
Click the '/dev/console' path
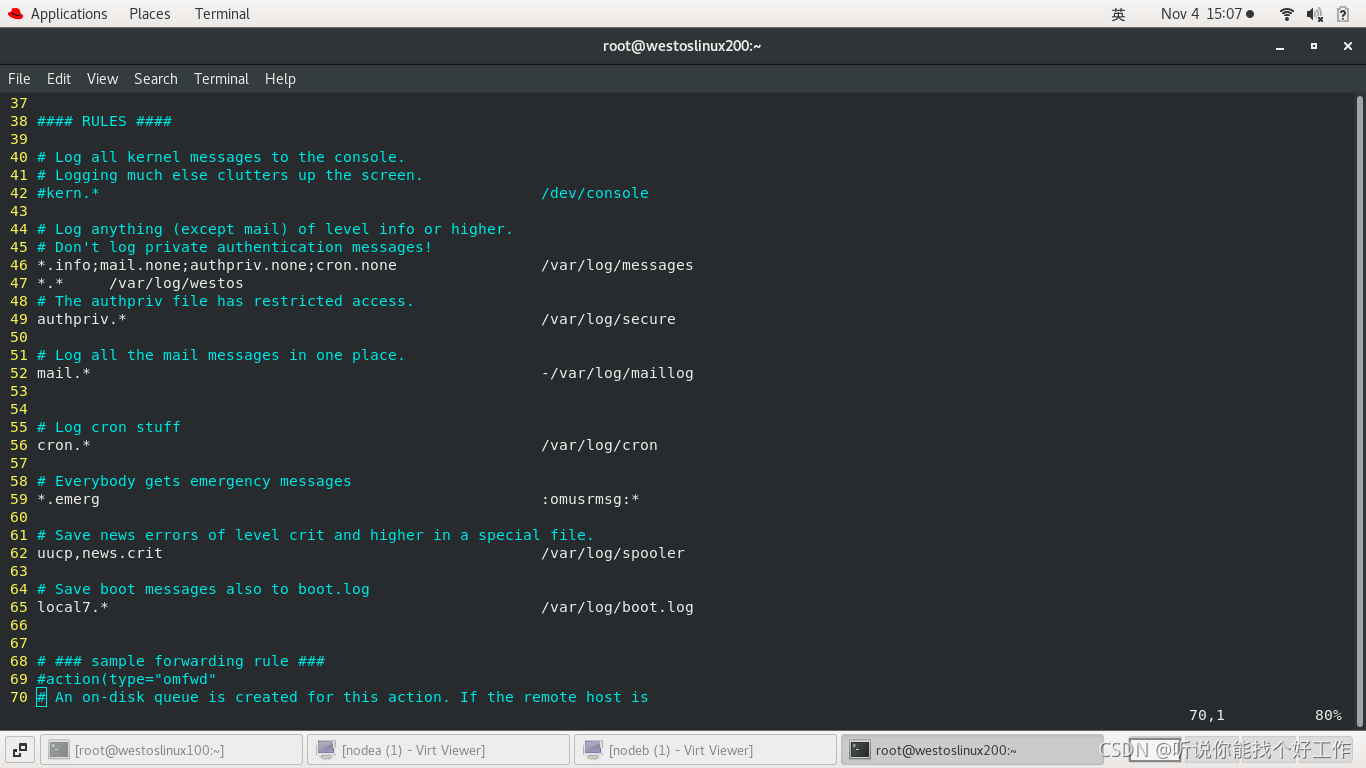[x=595, y=193]
